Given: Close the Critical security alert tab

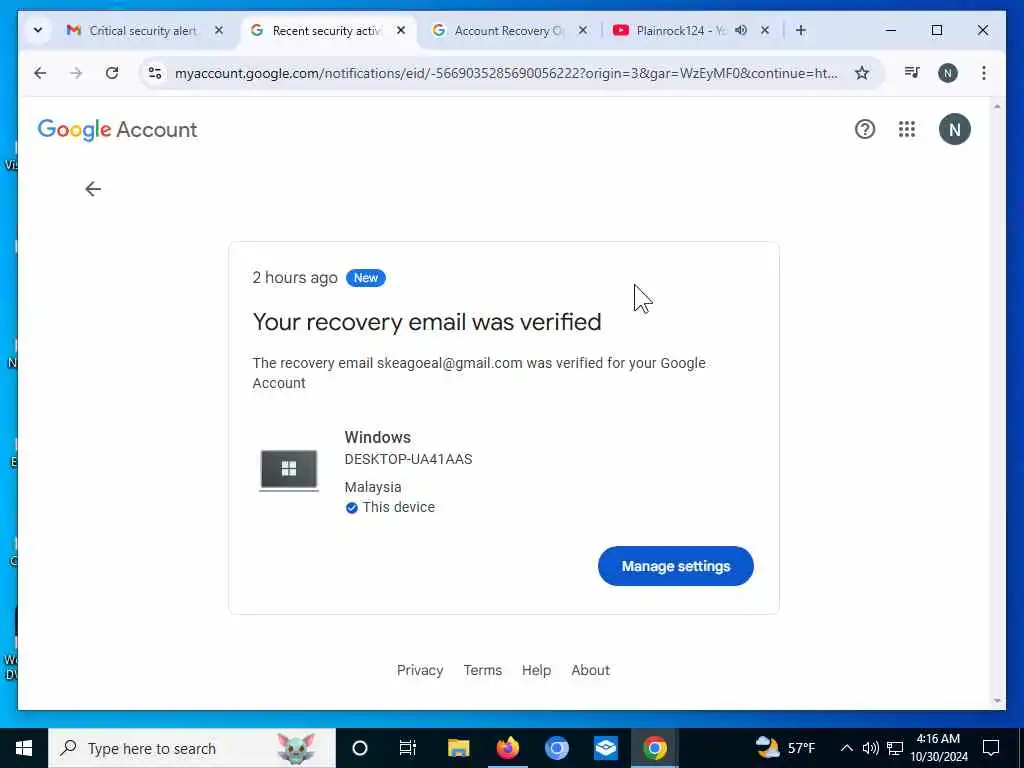Looking at the screenshot, I should point(219,30).
